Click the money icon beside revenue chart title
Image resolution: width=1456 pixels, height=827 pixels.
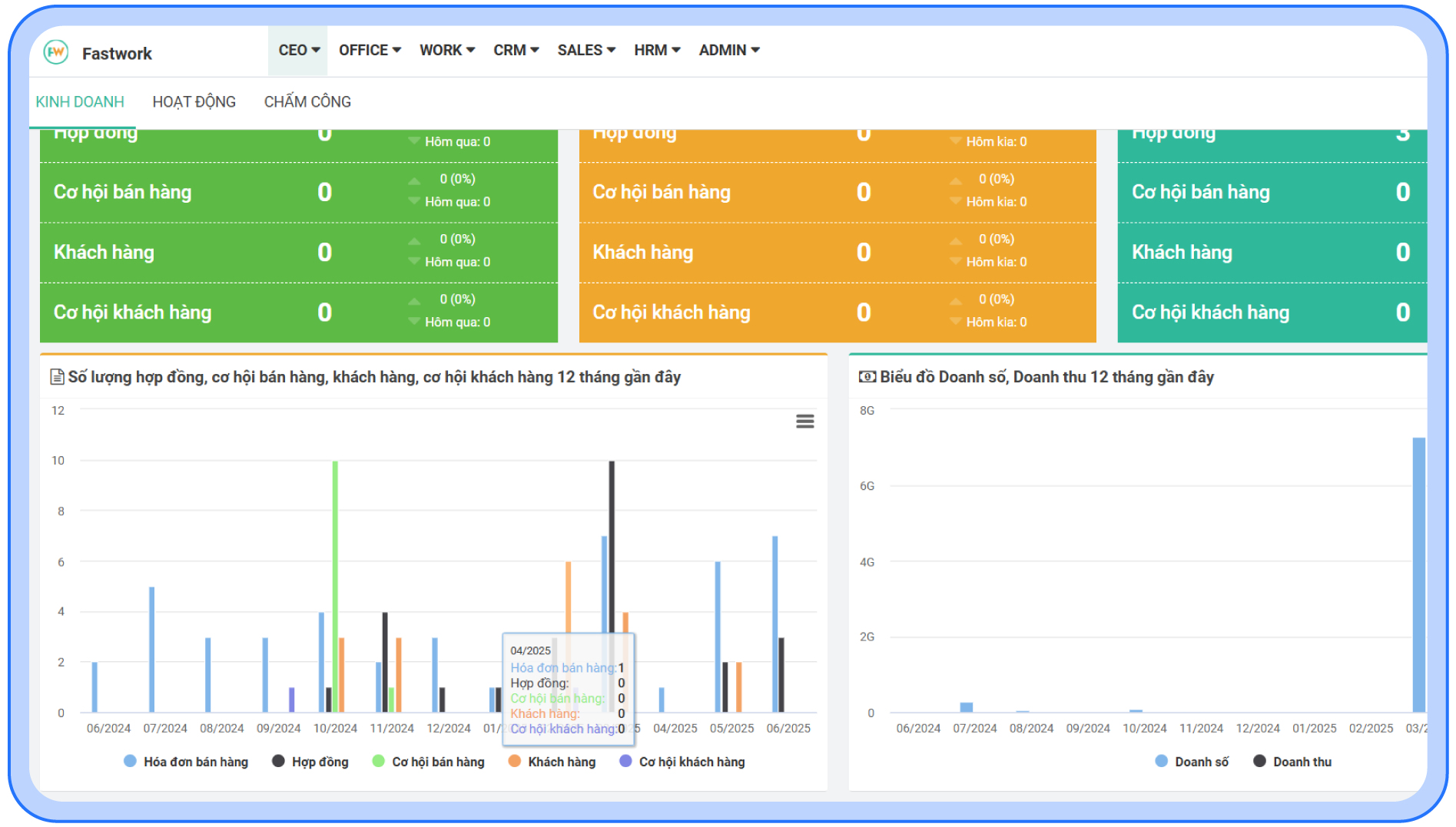pos(867,377)
